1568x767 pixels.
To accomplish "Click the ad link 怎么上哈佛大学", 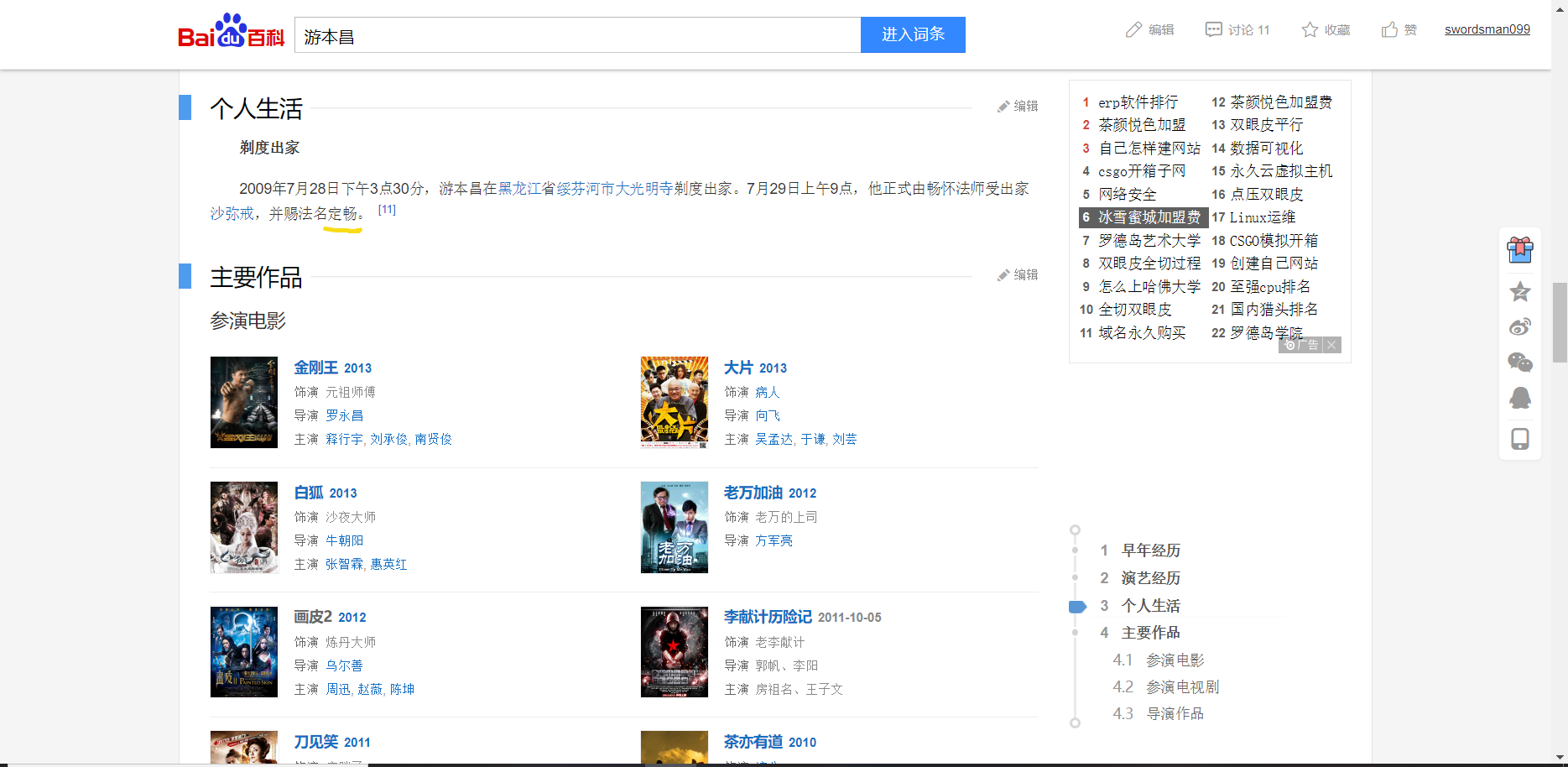I will [x=1149, y=287].
